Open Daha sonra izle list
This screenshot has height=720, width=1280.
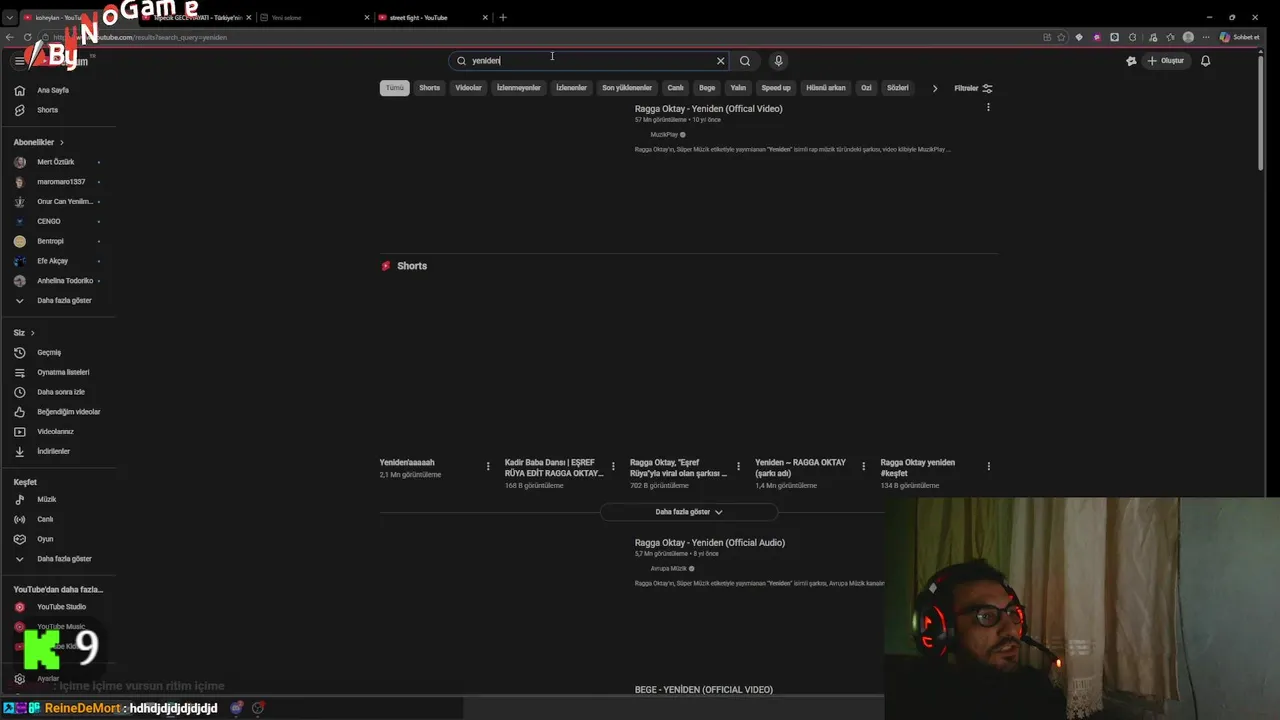tap(58, 392)
